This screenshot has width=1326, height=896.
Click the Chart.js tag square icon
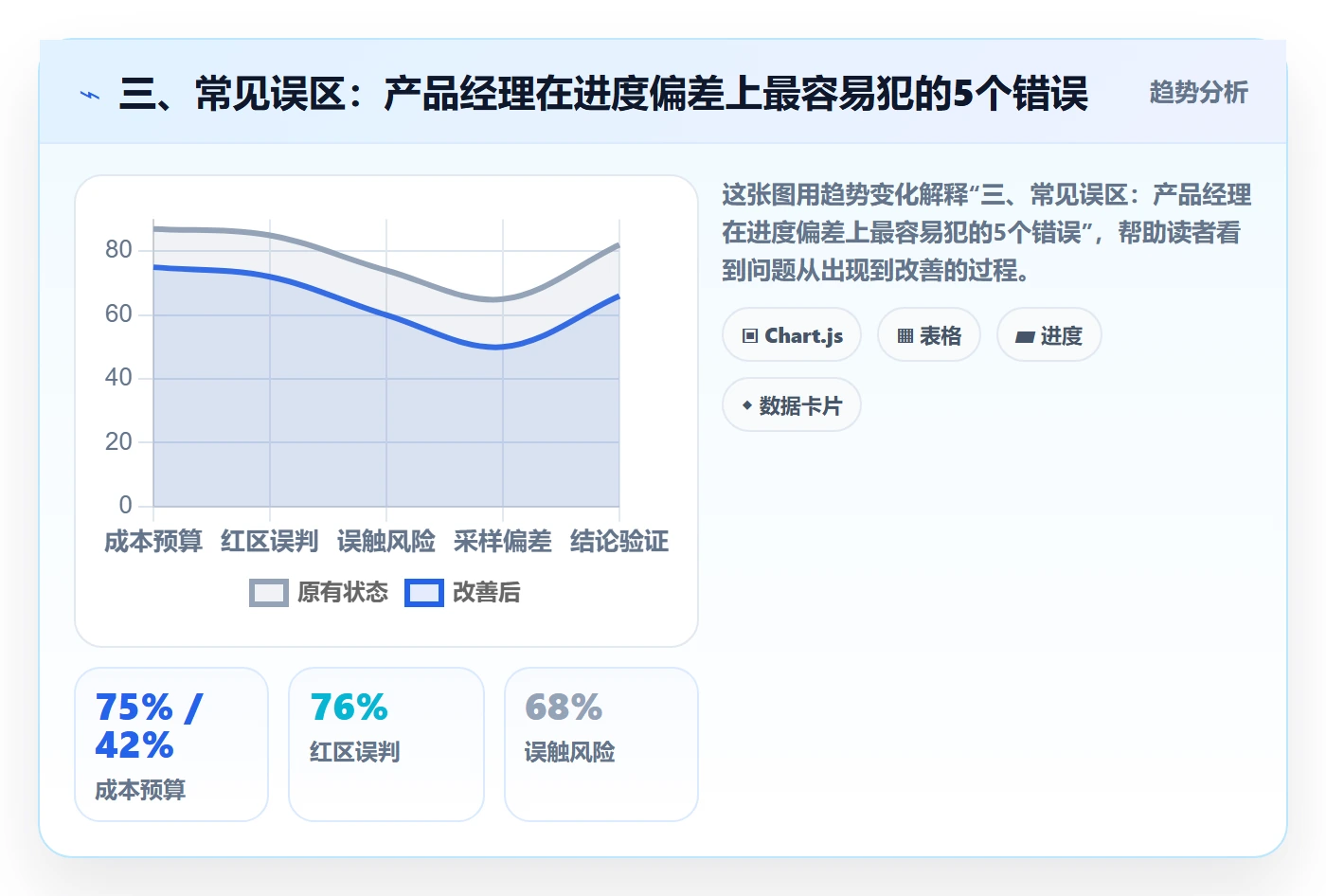pos(750,335)
